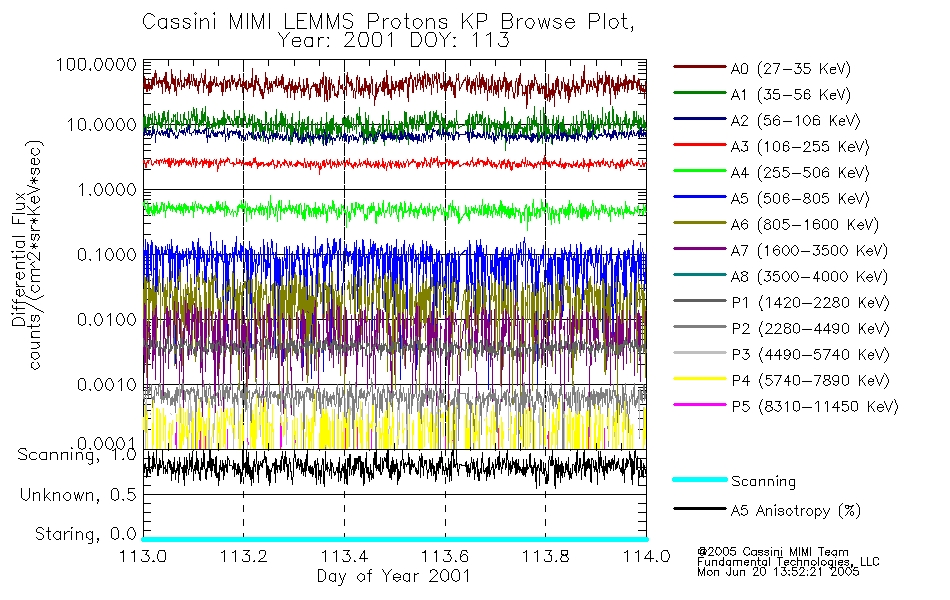The height and width of the screenshot is (600, 950).
Task: Click the Staring, 0.0 axis label
Action: [85, 534]
